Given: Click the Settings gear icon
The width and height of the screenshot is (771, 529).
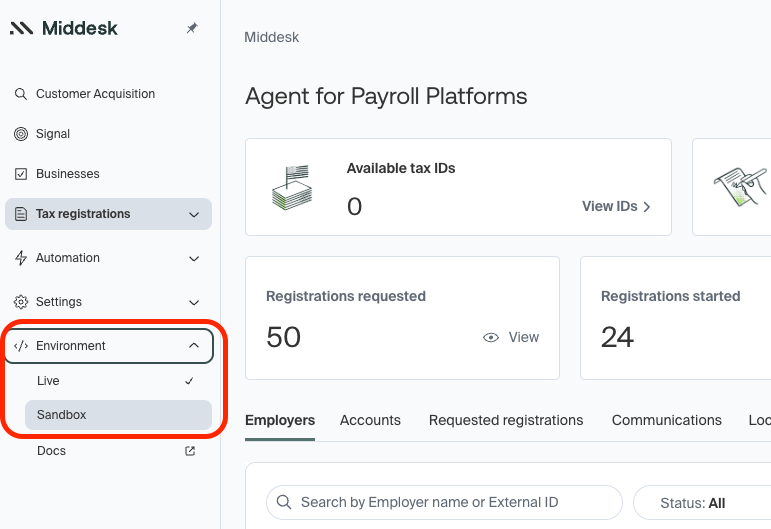Looking at the screenshot, I should click(x=21, y=302).
